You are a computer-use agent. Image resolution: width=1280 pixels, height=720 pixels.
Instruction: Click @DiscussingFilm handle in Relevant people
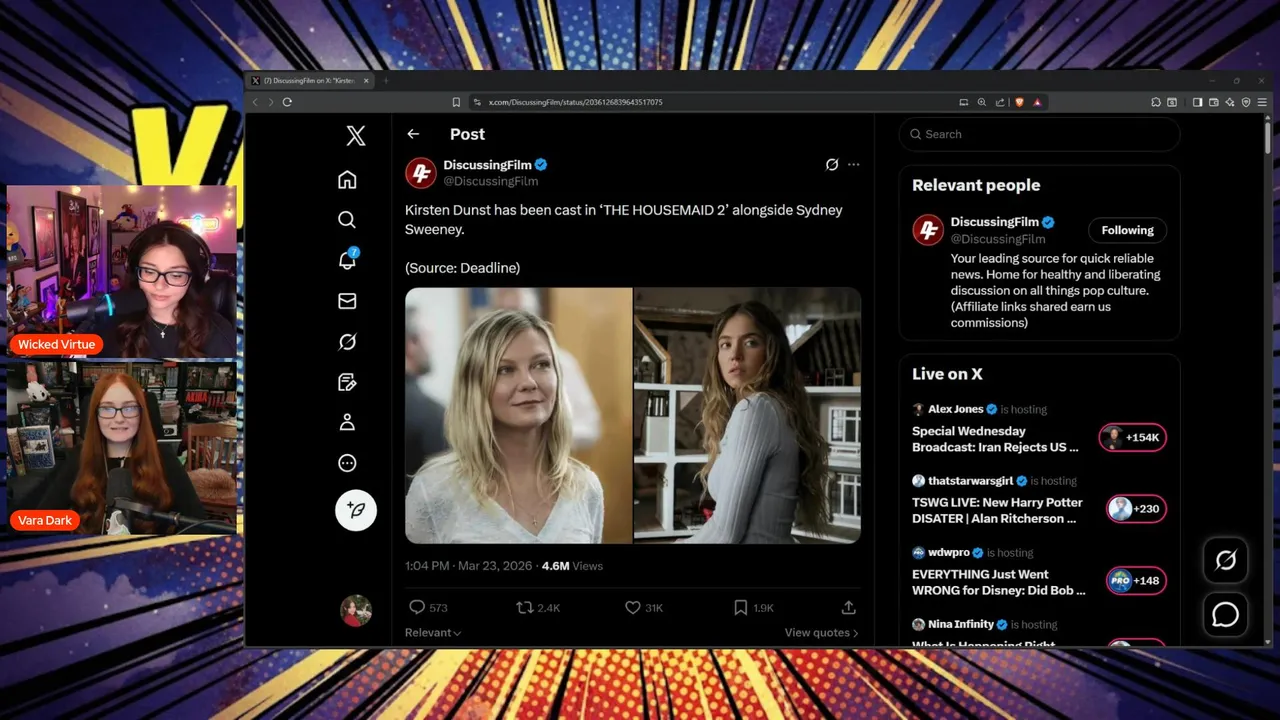tap(998, 239)
